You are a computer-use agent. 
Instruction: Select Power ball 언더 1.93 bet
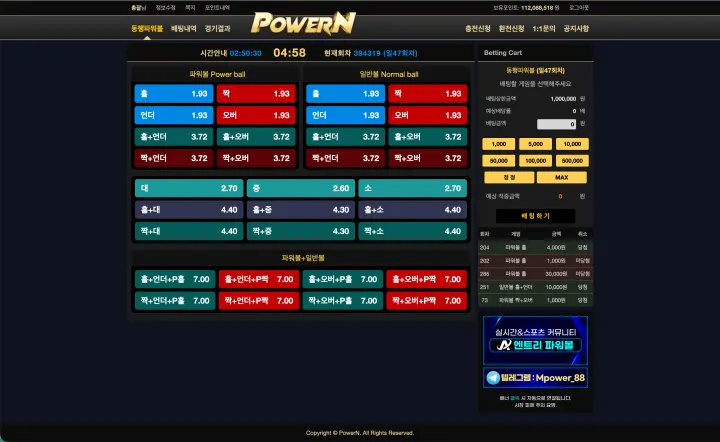point(174,115)
